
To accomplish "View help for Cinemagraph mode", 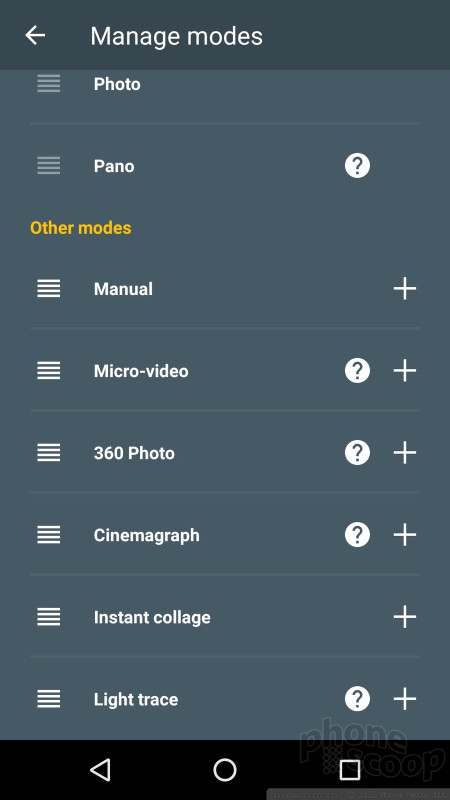I will click(357, 535).
